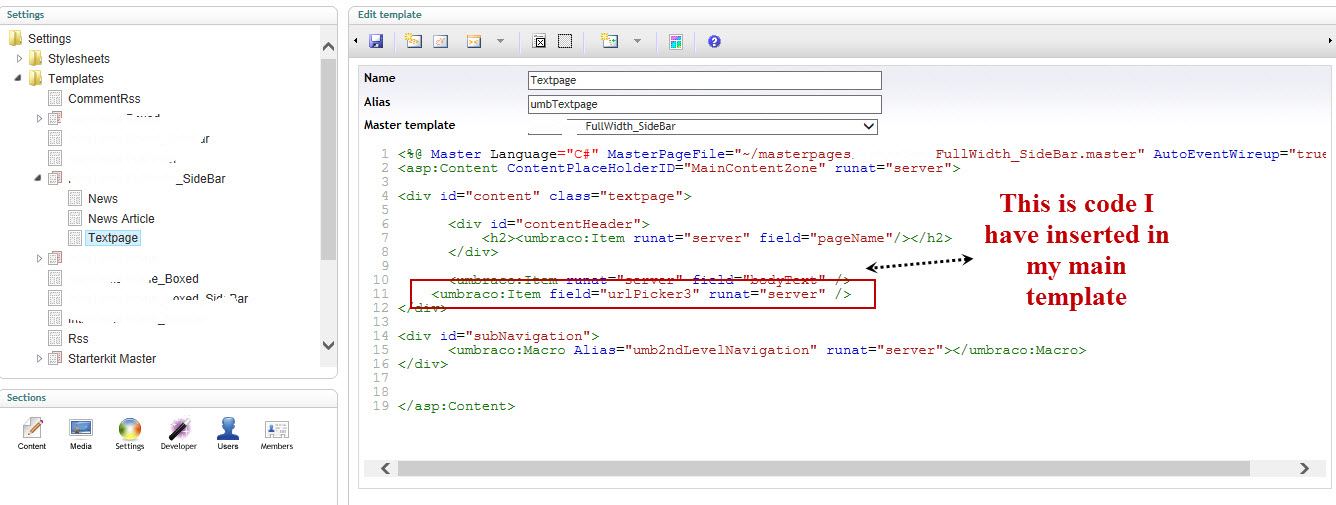Viewport: 1336px width, 505px height.
Task: Click the Alias field umbTextpage
Action: 705,104
